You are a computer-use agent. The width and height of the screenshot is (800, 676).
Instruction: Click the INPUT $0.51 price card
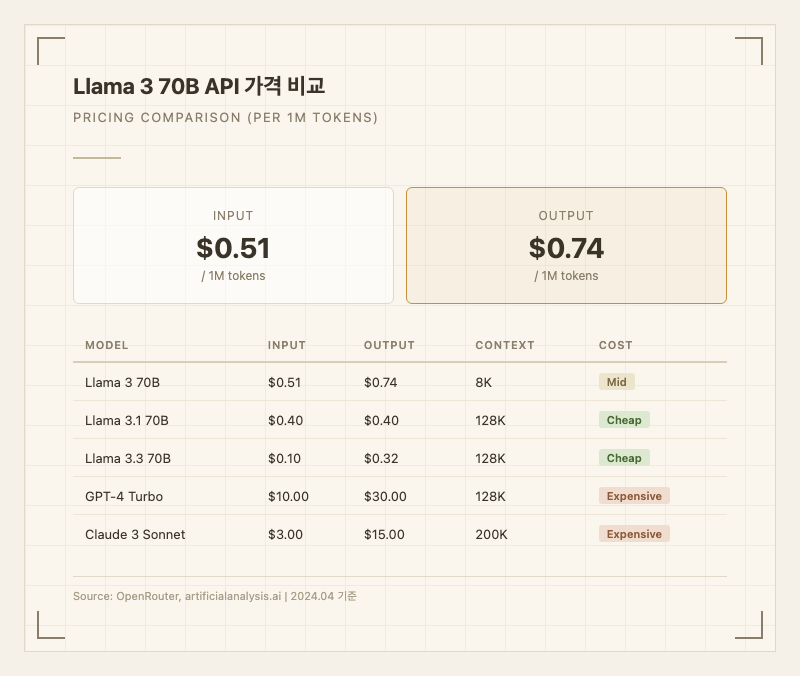click(233, 245)
